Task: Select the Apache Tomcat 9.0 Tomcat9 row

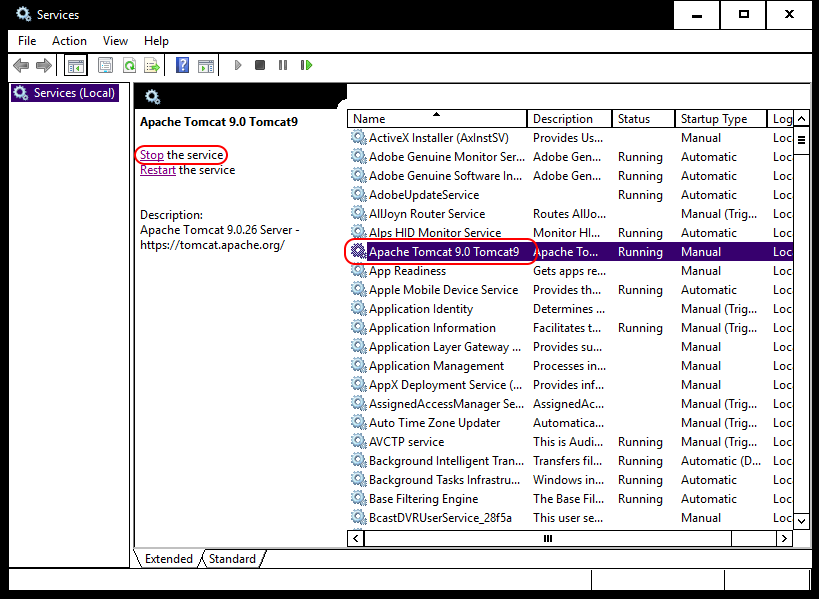Action: 571,252
